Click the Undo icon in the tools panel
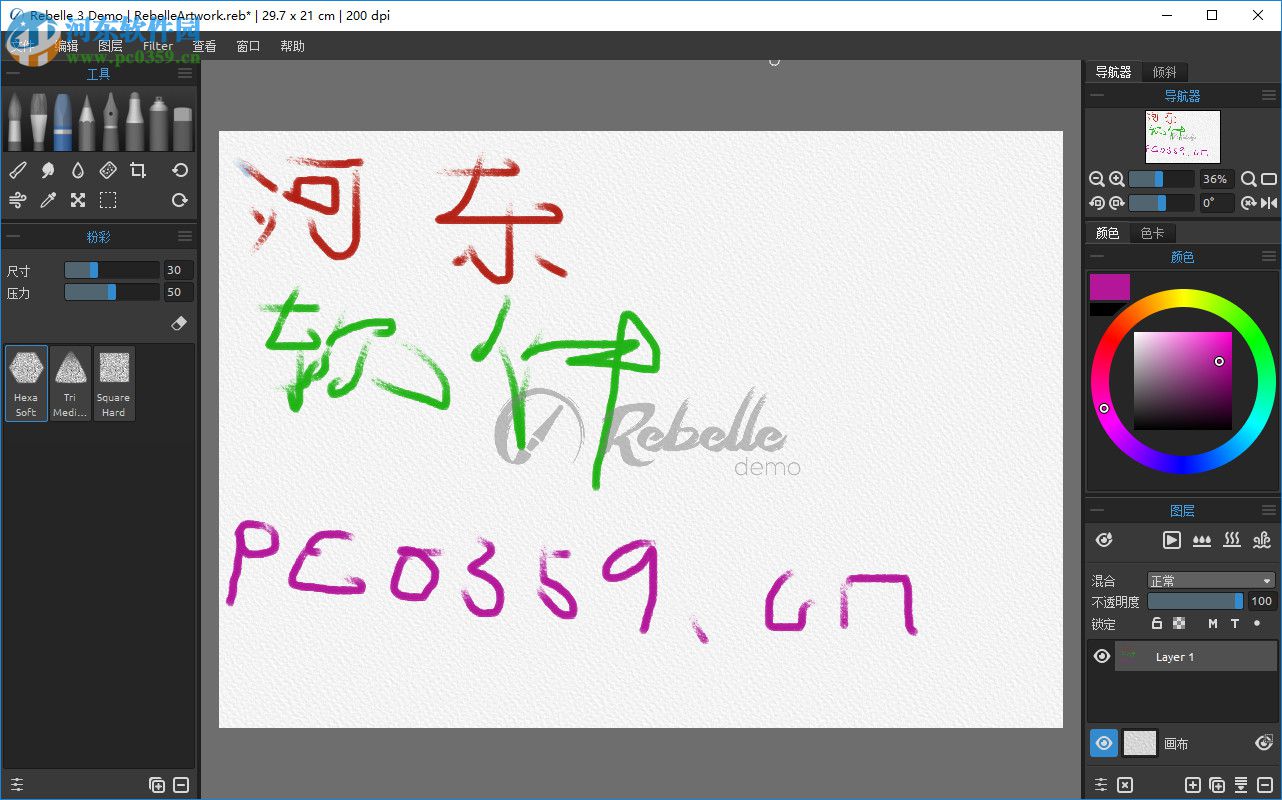The image size is (1282, 800). tap(180, 170)
